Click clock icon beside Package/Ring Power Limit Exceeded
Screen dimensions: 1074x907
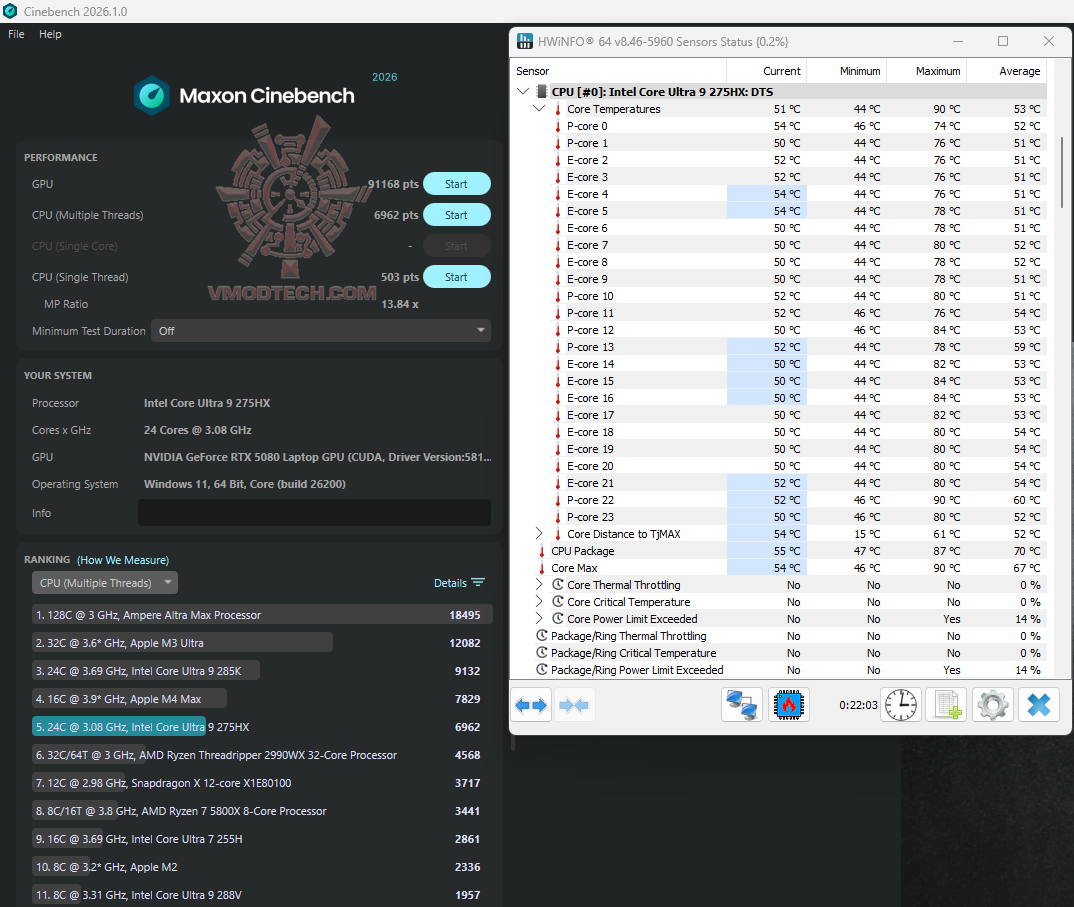pos(542,669)
